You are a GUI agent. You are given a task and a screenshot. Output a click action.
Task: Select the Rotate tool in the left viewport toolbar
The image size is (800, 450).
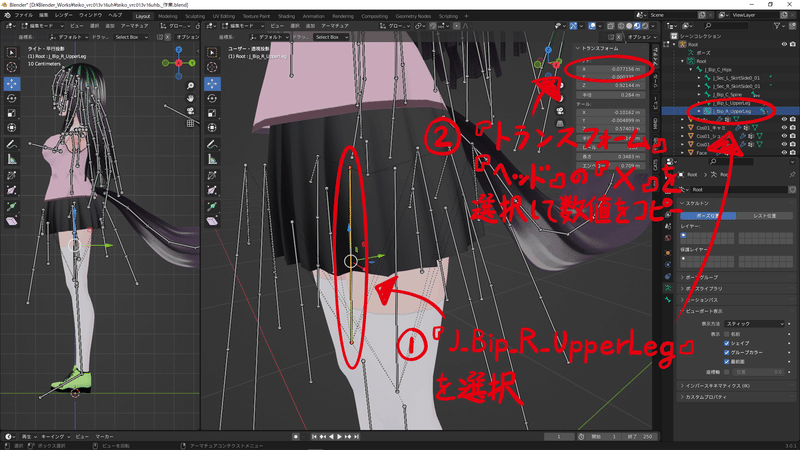coord(12,98)
